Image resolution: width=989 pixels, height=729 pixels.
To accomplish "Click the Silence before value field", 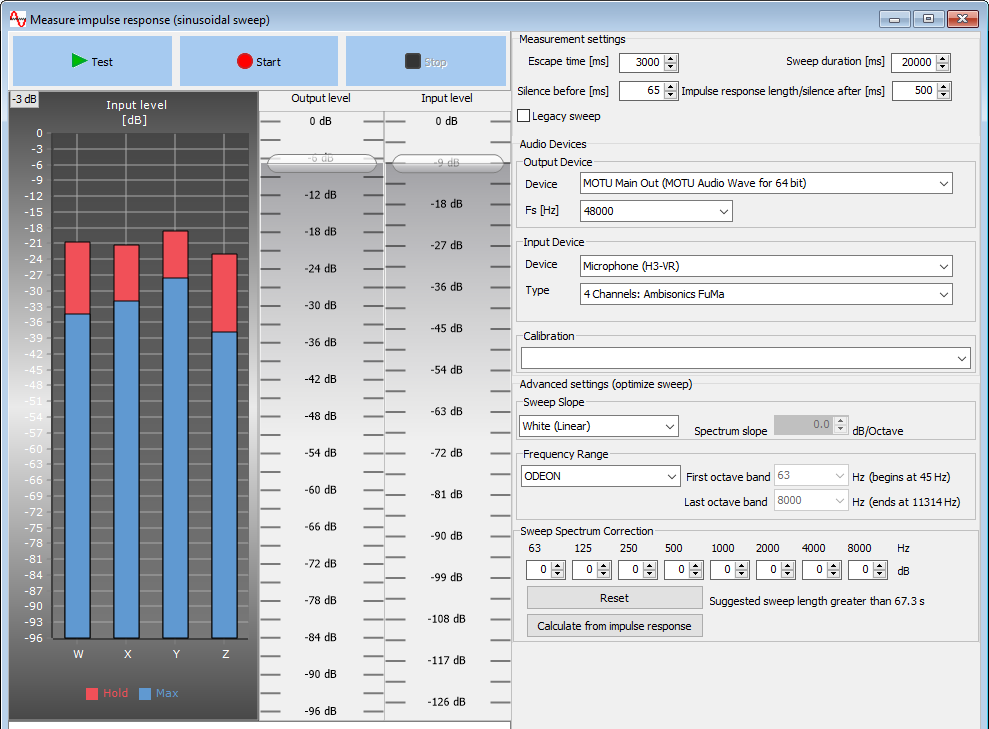I will [641, 91].
